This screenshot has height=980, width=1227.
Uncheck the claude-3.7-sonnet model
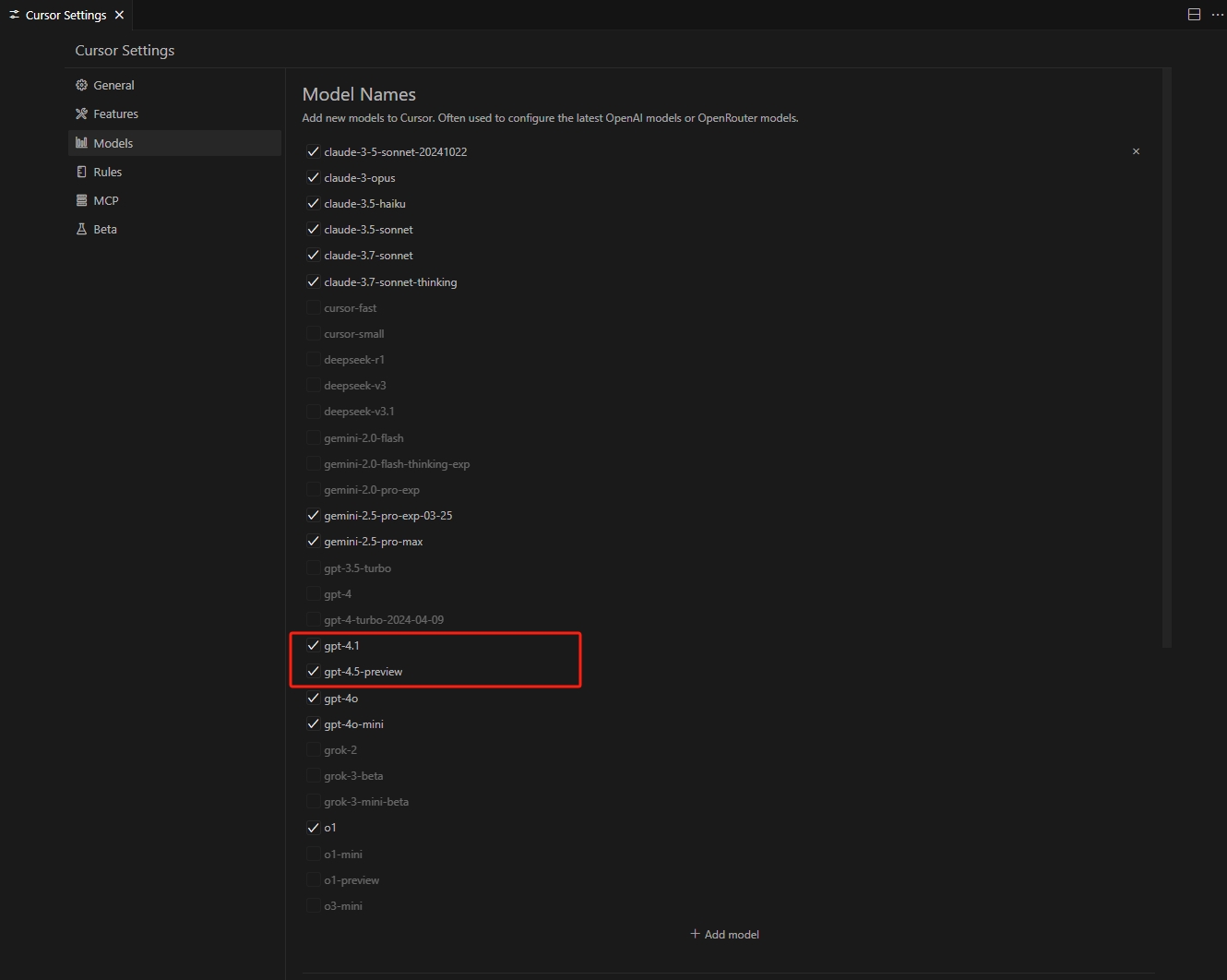(x=313, y=255)
